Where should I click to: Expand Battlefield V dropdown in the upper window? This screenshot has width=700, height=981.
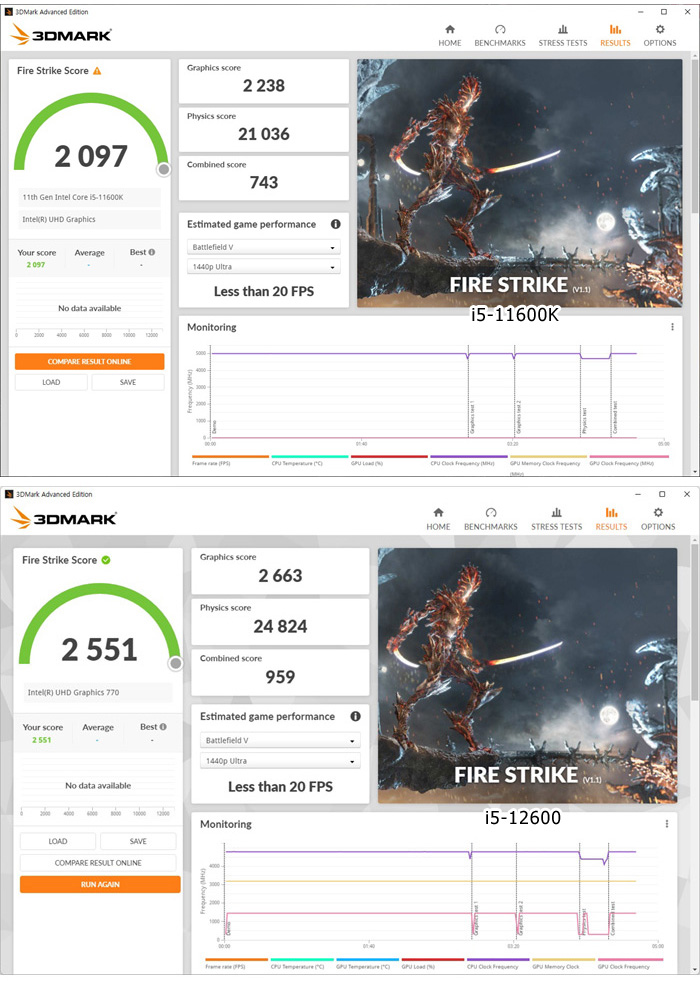[264, 247]
